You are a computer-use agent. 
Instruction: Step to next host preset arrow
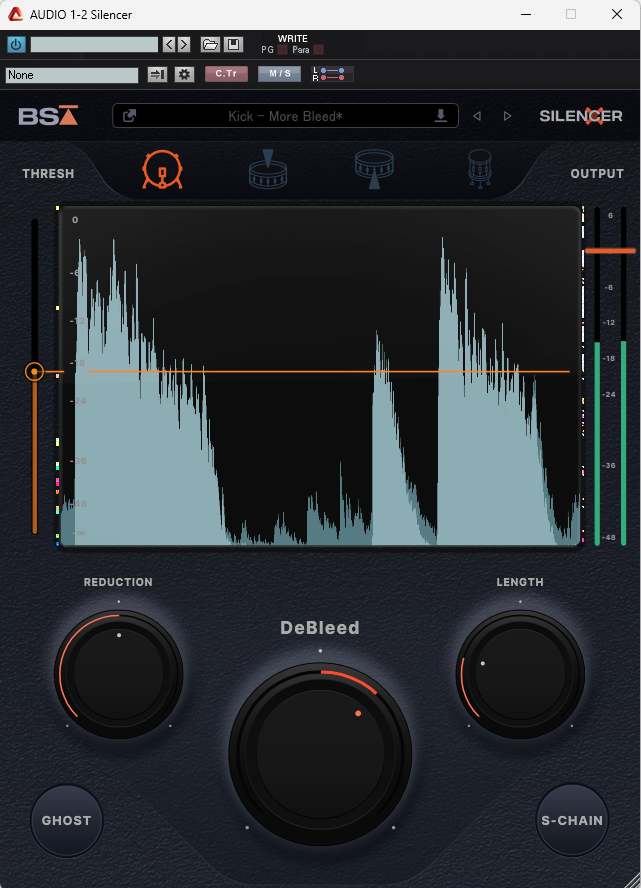coord(183,44)
